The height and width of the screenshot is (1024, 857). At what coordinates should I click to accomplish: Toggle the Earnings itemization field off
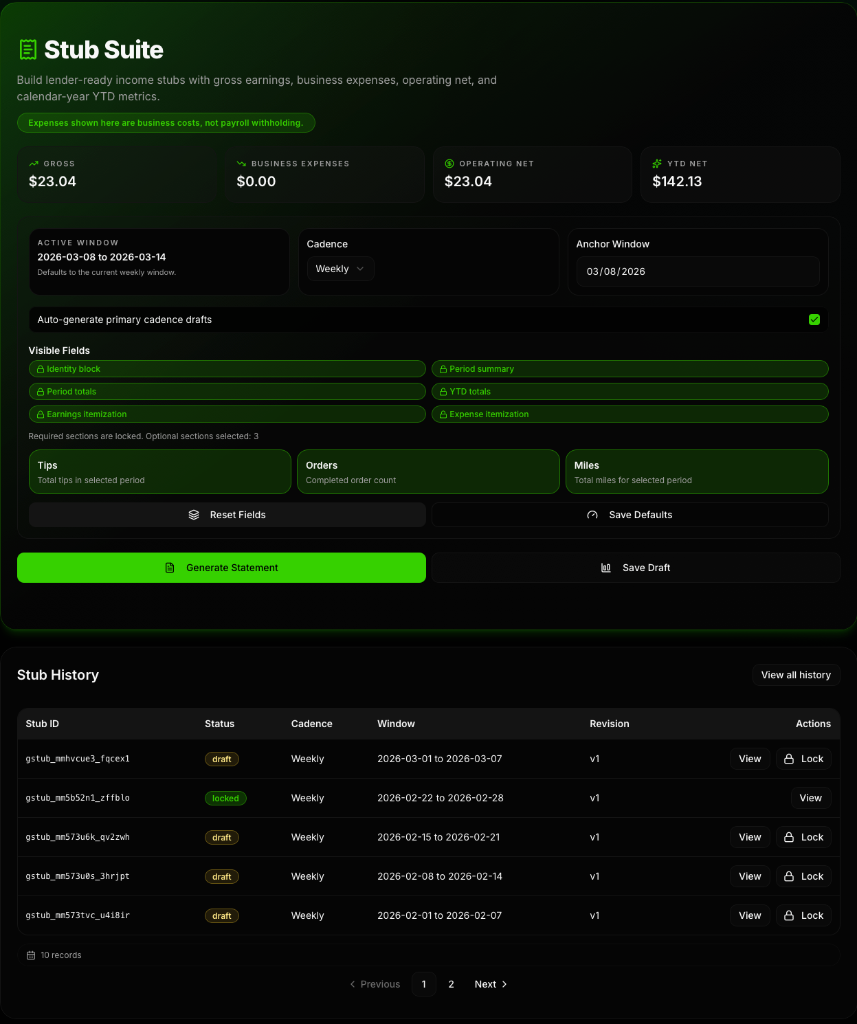(x=226, y=414)
